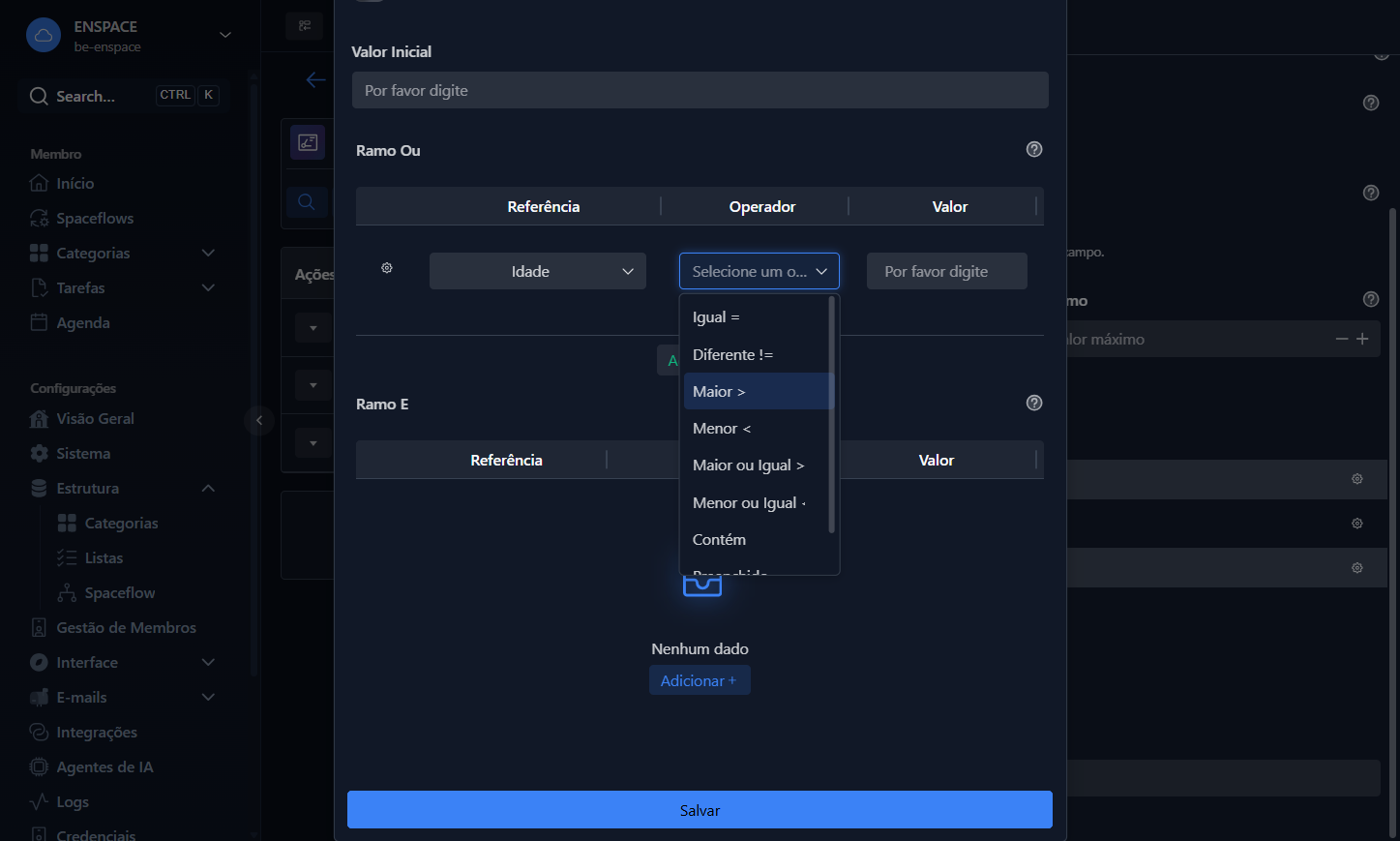The height and width of the screenshot is (841, 1400).
Task: Open the ENSPACE workspace switcher
Action: pos(130,36)
